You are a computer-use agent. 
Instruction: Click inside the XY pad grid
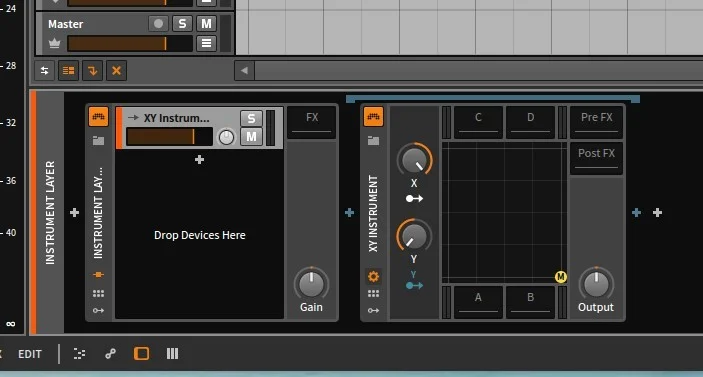pos(504,212)
